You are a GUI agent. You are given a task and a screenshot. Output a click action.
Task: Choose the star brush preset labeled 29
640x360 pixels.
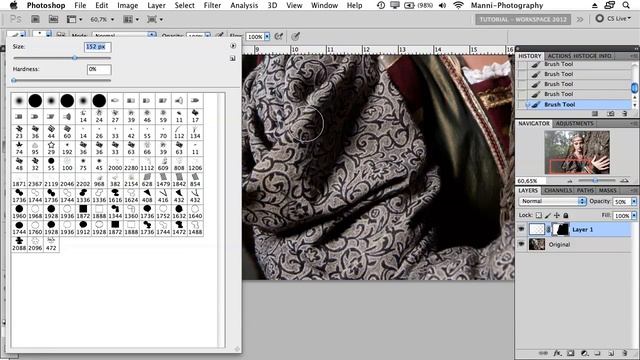(51, 148)
